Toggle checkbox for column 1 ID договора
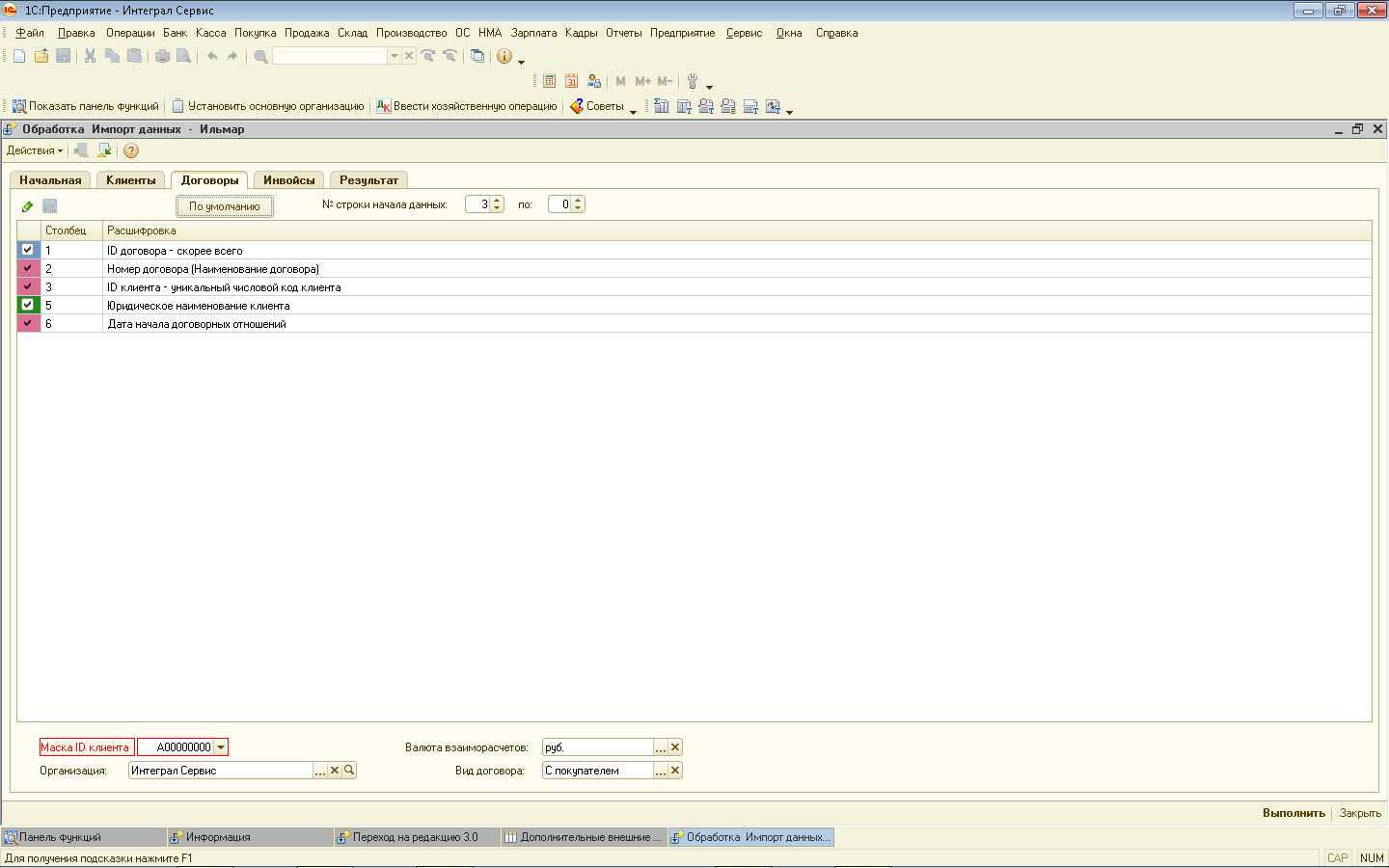 [x=28, y=250]
